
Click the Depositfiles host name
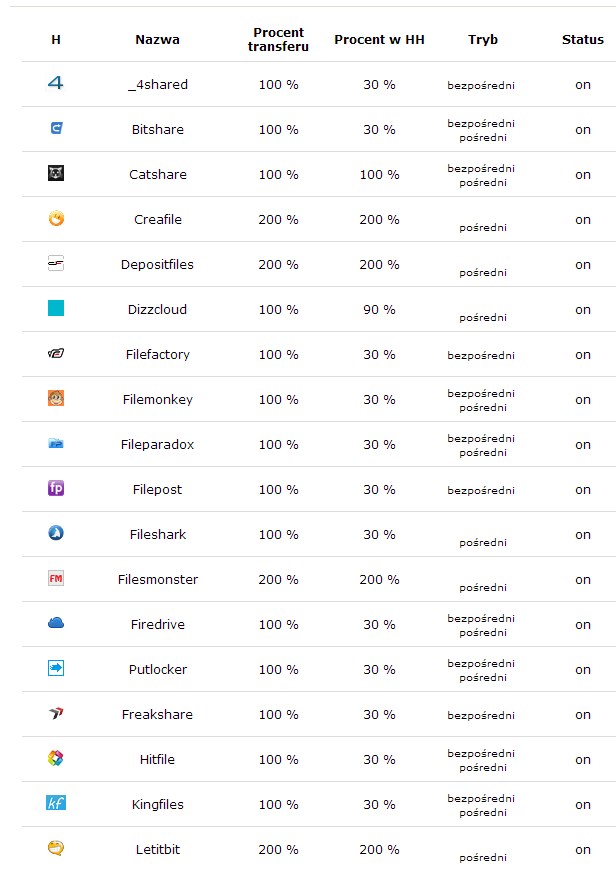(158, 265)
